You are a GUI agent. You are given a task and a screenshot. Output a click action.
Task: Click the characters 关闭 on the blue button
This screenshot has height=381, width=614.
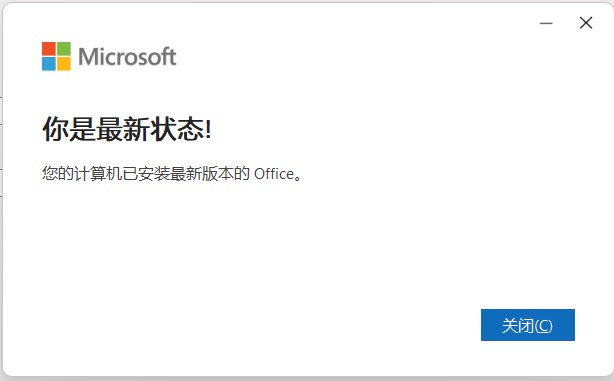coord(518,325)
